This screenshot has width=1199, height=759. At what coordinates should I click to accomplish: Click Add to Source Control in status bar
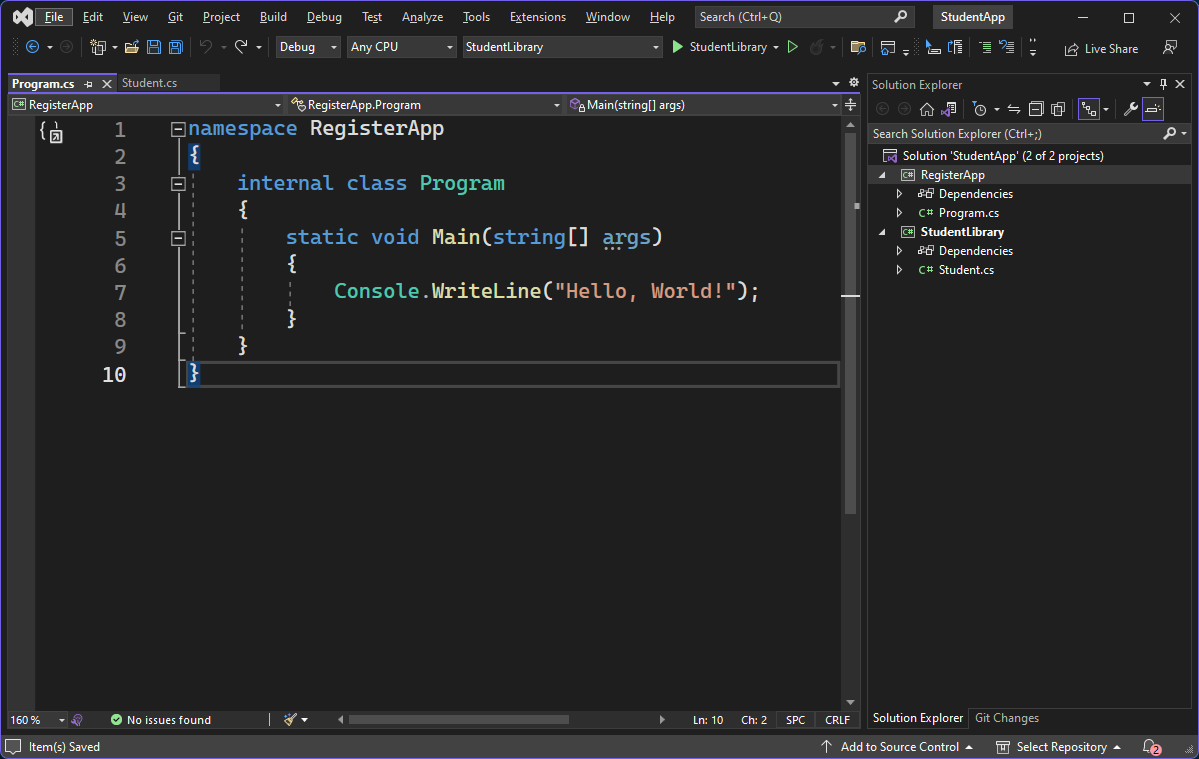click(x=897, y=747)
